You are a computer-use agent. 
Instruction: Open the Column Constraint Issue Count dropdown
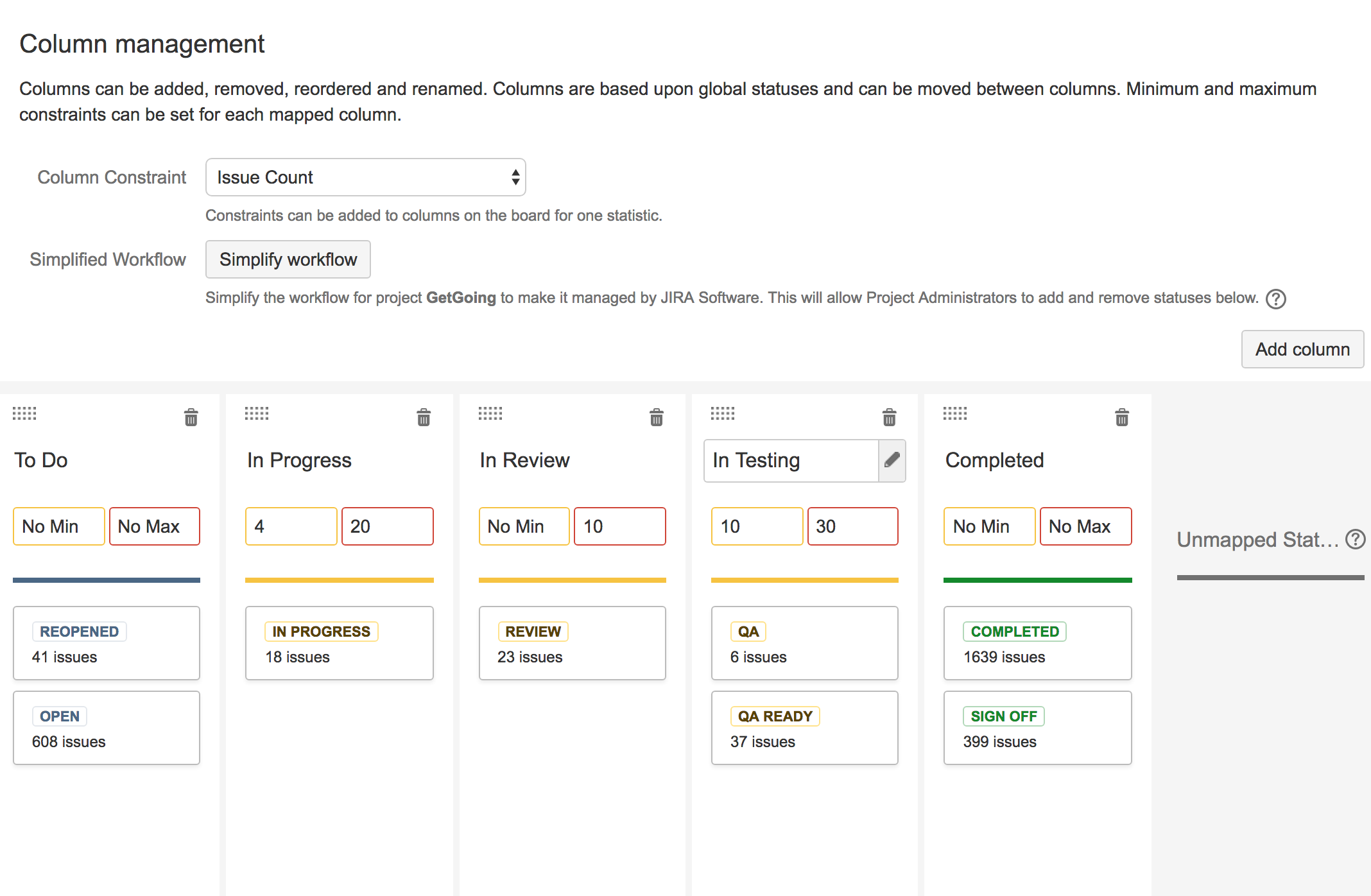tap(366, 177)
